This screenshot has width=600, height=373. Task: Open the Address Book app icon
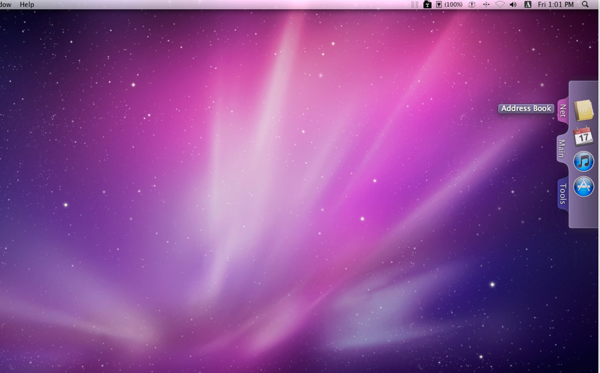pos(584,111)
